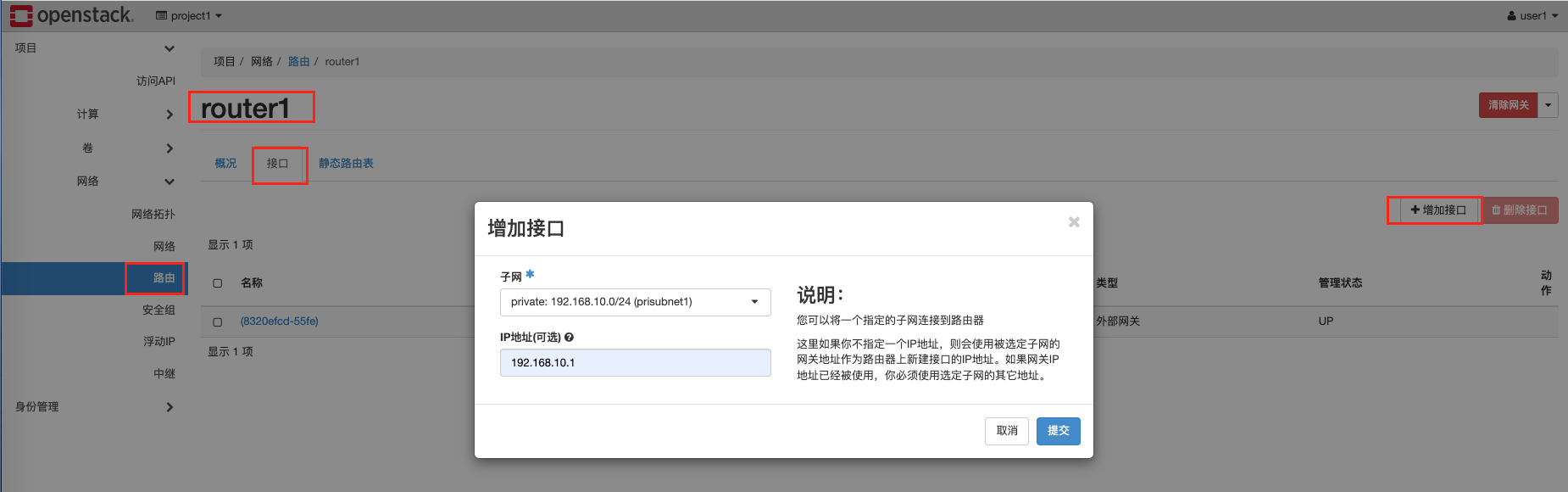1568x492 pixels.
Task: Click the help icon beside IP地址(可选)
Action: [569, 338]
